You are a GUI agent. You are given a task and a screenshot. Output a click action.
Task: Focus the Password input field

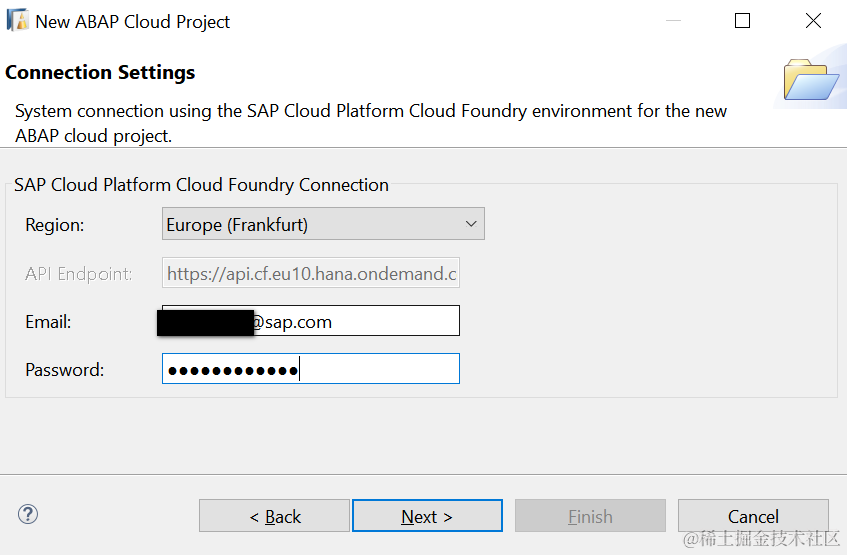tap(311, 369)
